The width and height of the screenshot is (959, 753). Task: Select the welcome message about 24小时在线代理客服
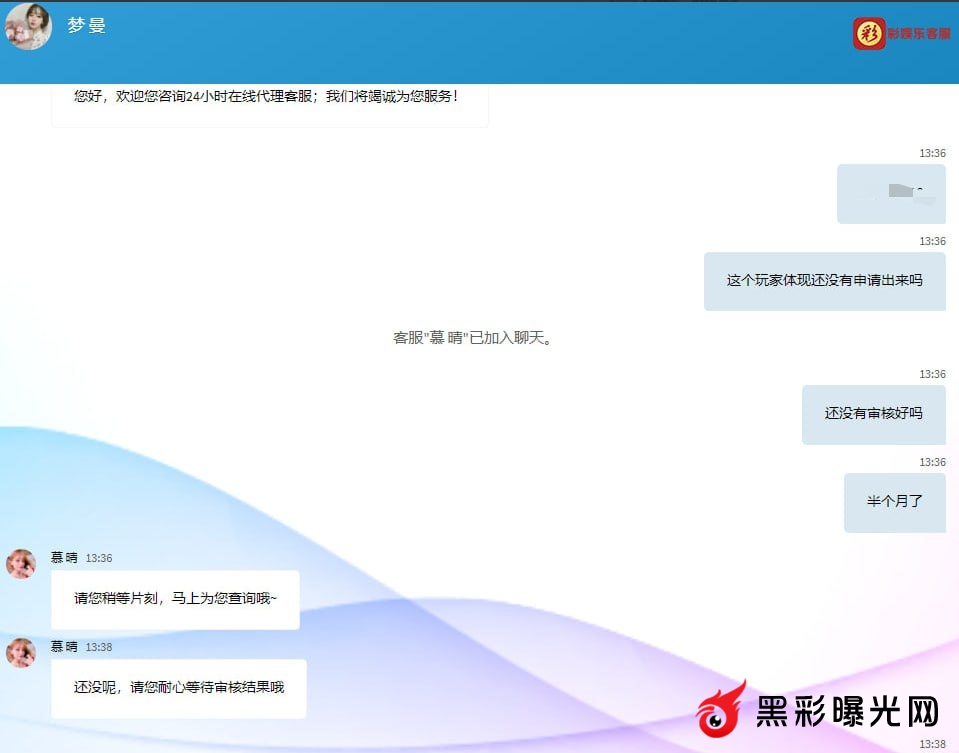(x=266, y=97)
